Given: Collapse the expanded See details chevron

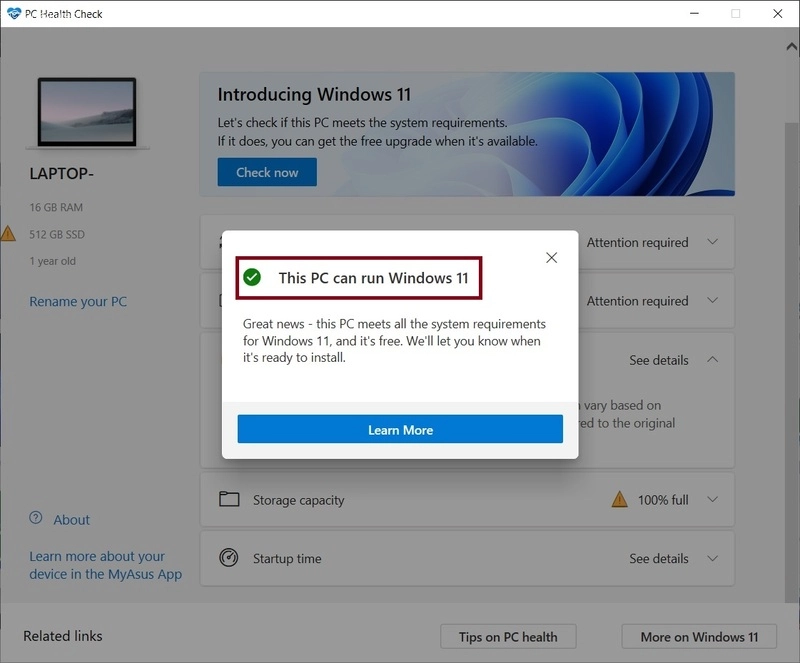Looking at the screenshot, I should click(713, 359).
